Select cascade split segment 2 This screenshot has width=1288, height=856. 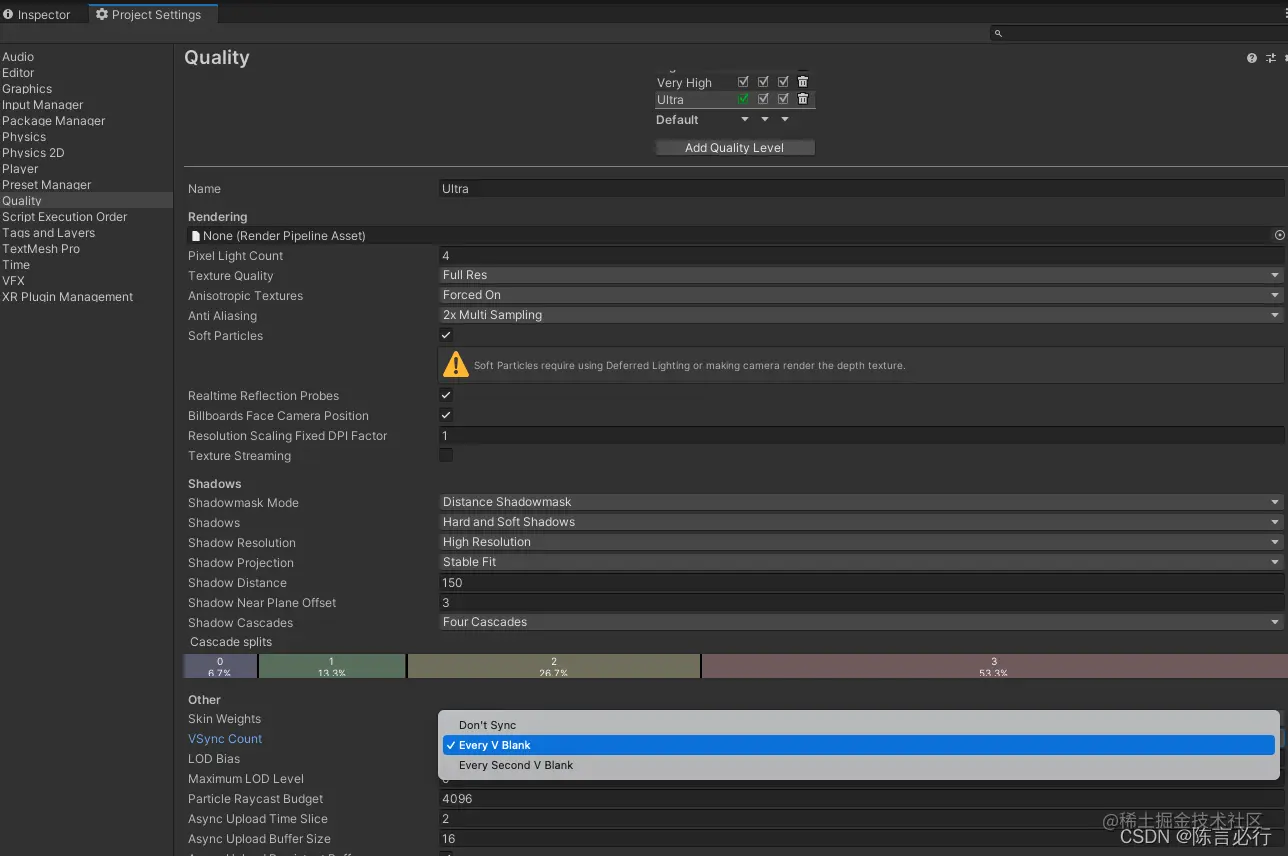[x=554, y=666]
